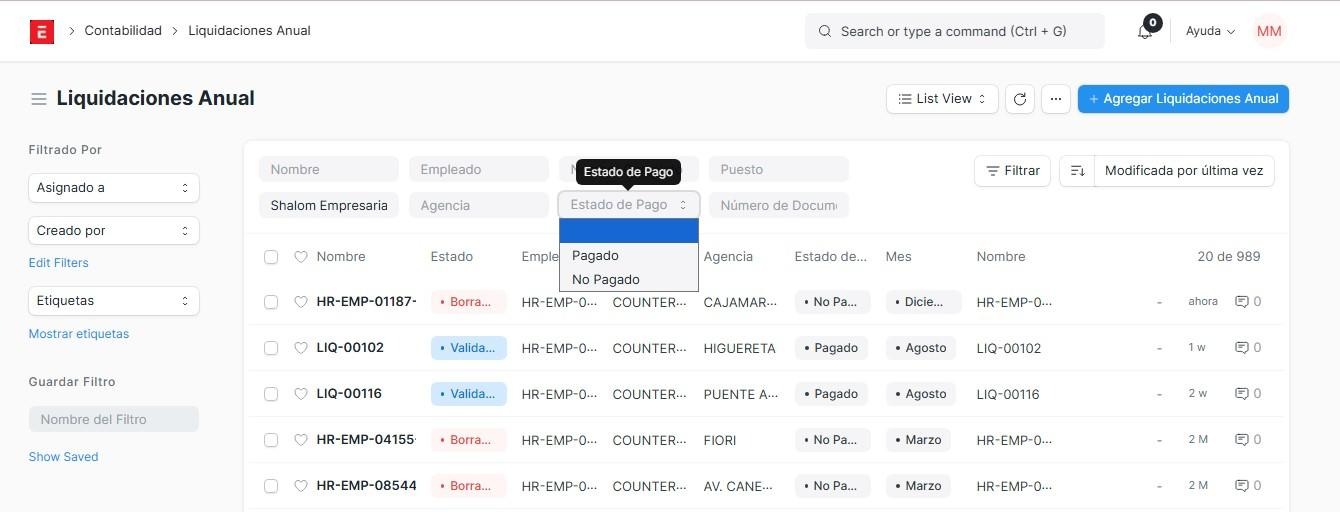Screen dimensions: 1340x512
Task: Open the Edit Filters link
Action: coord(58,263)
